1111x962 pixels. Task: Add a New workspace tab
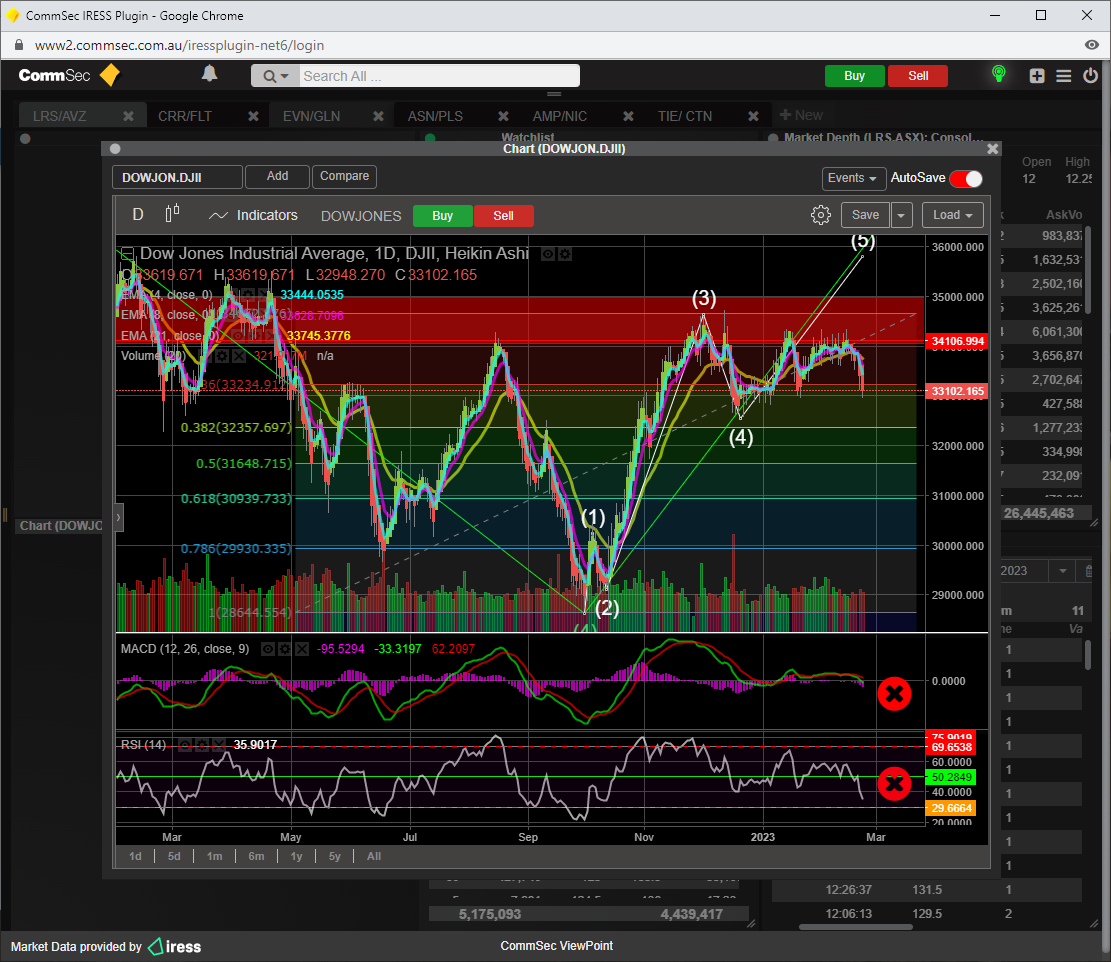(x=801, y=115)
